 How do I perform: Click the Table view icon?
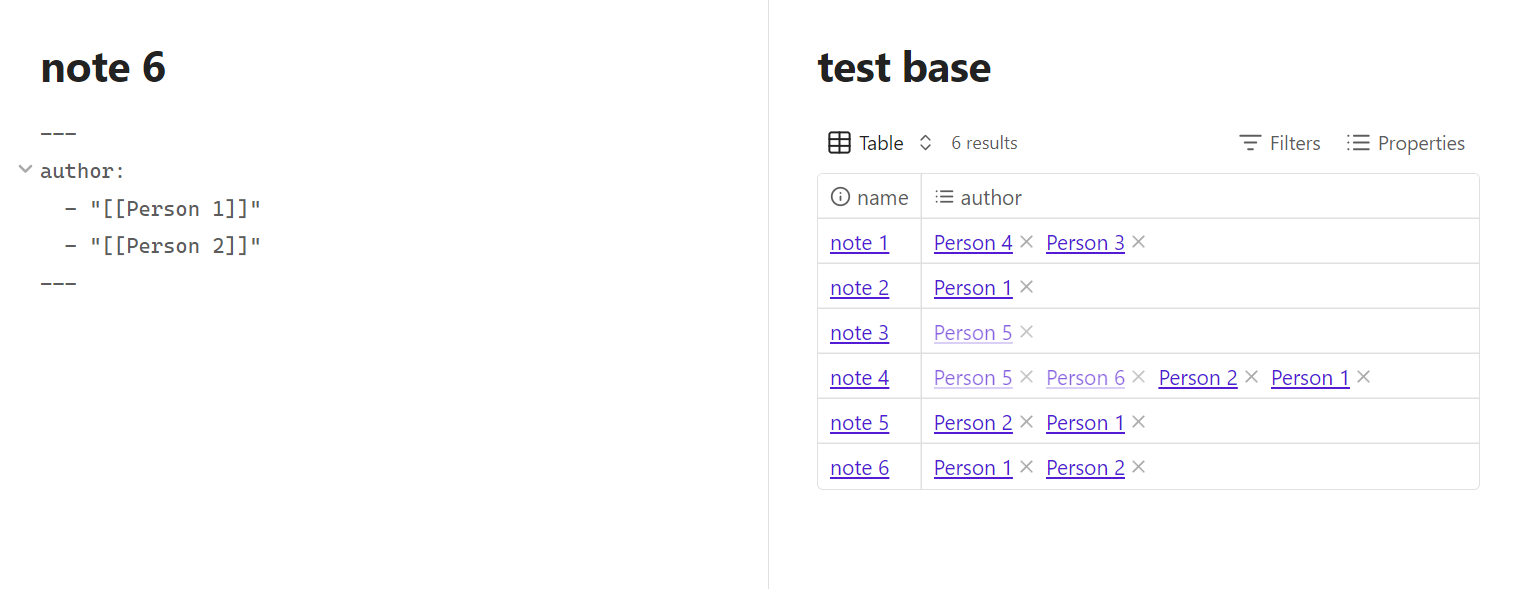[x=840, y=143]
